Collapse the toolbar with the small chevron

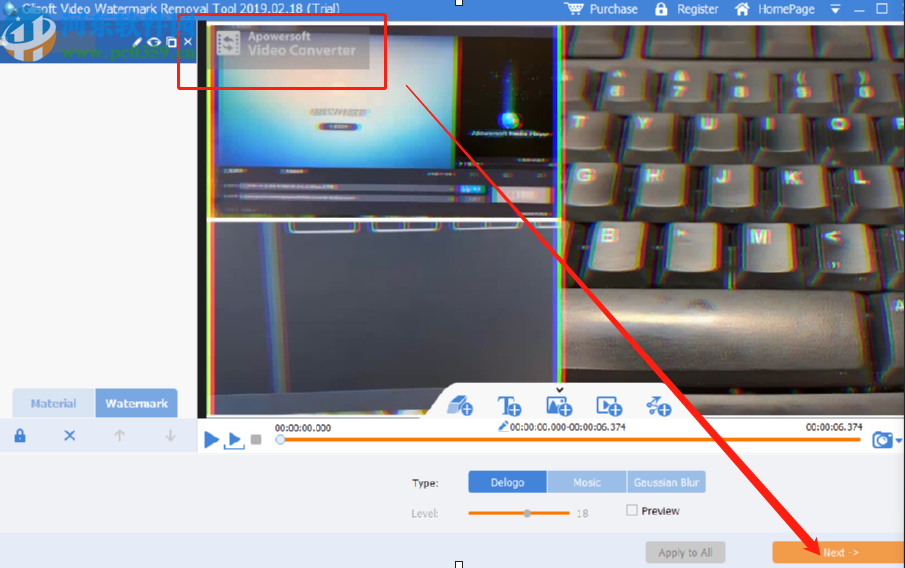[x=559, y=390]
